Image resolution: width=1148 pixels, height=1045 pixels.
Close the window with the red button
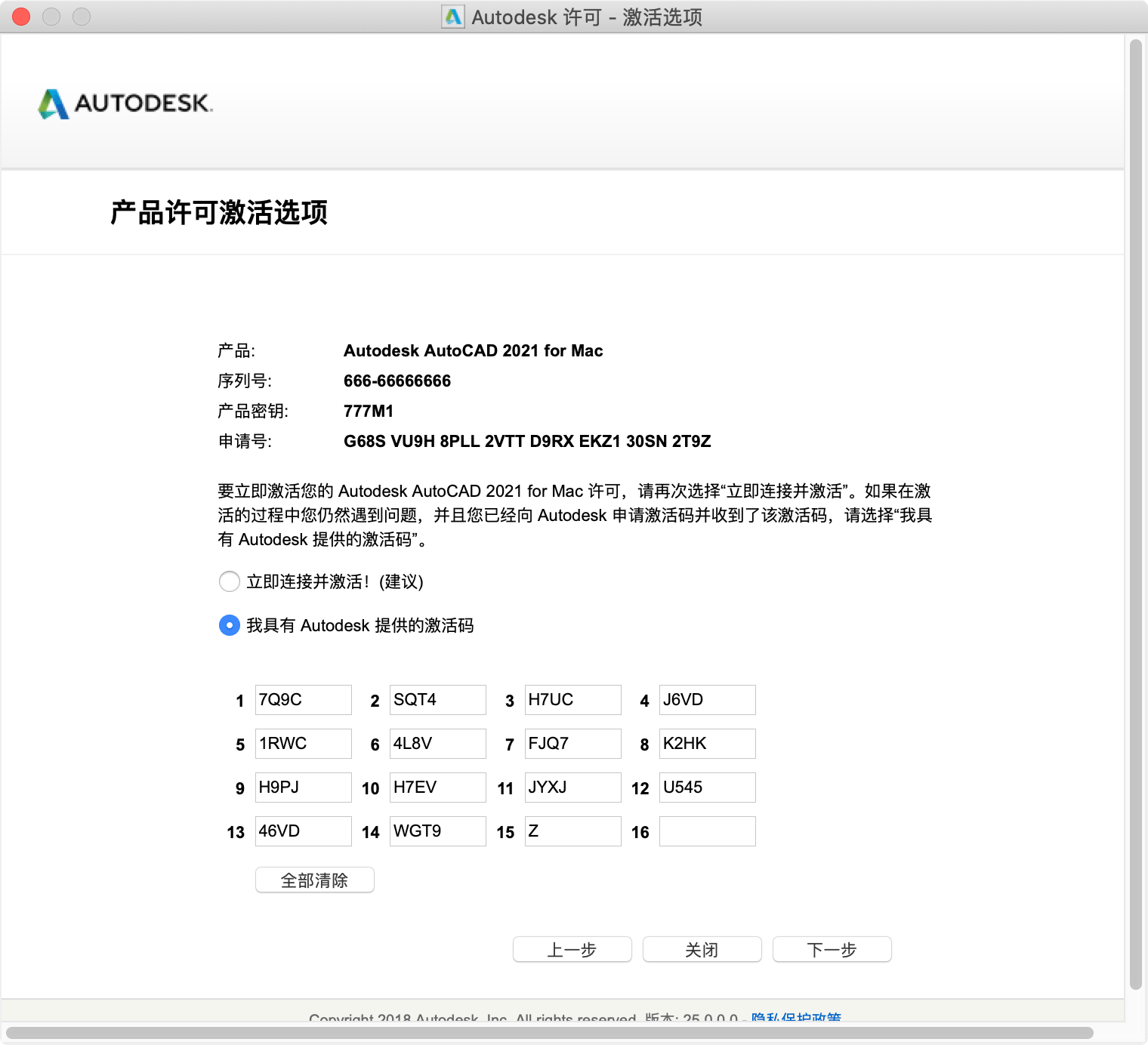pyautogui.click(x=21, y=17)
